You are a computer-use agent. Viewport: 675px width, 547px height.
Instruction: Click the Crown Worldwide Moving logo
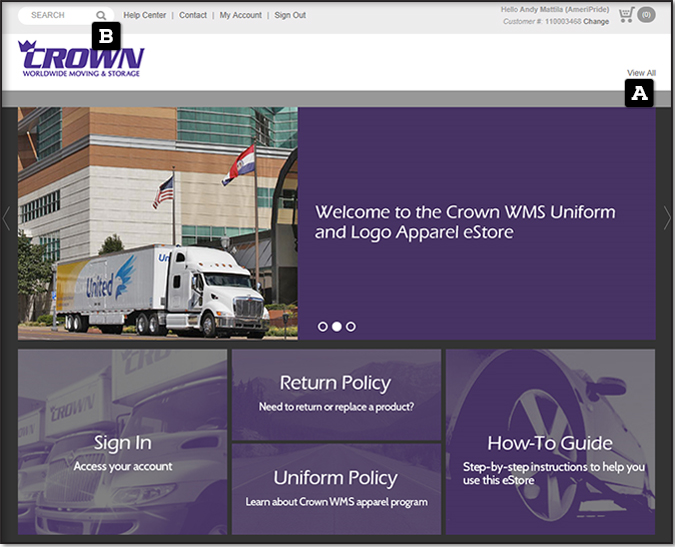(x=81, y=59)
